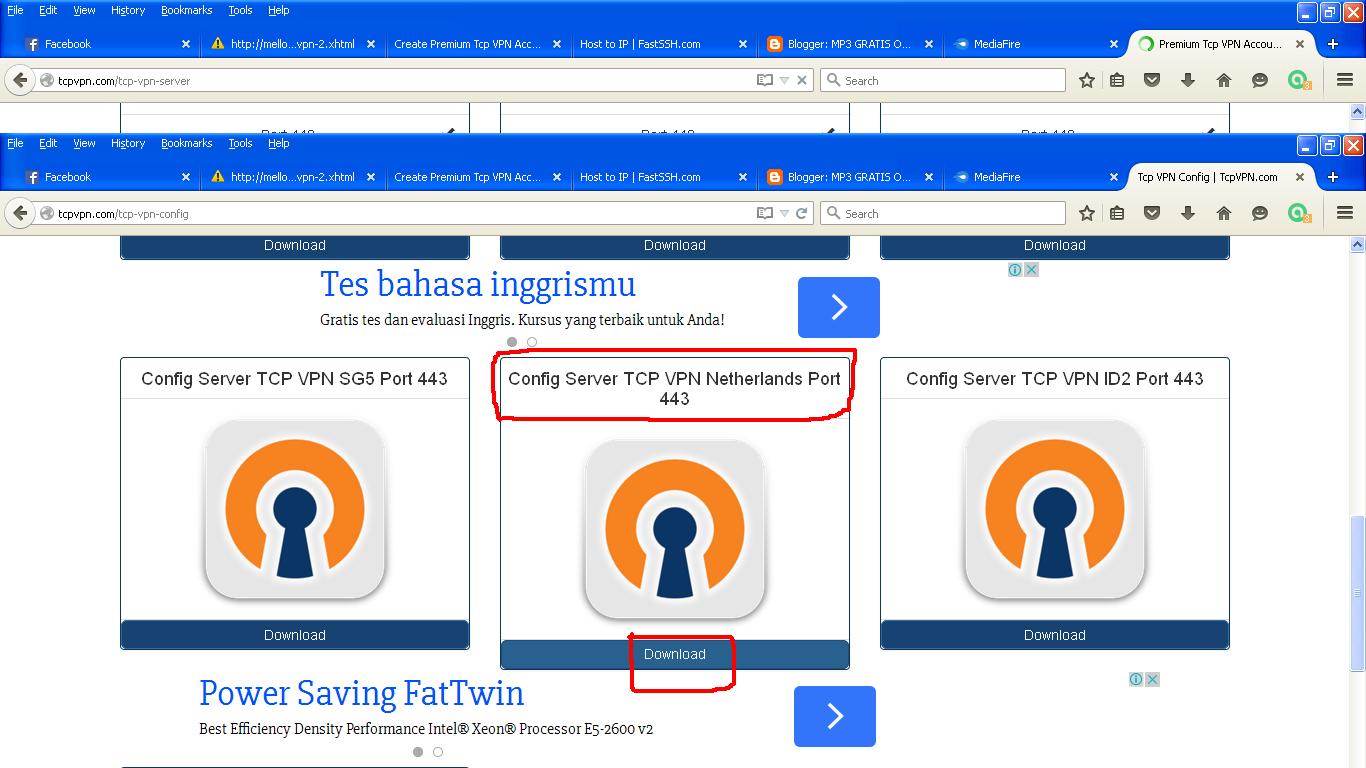Open reader view in the rear tcp-vpn-server window
Image resolution: width=1366 pixels, height=768 pixels.
[765, 80]
